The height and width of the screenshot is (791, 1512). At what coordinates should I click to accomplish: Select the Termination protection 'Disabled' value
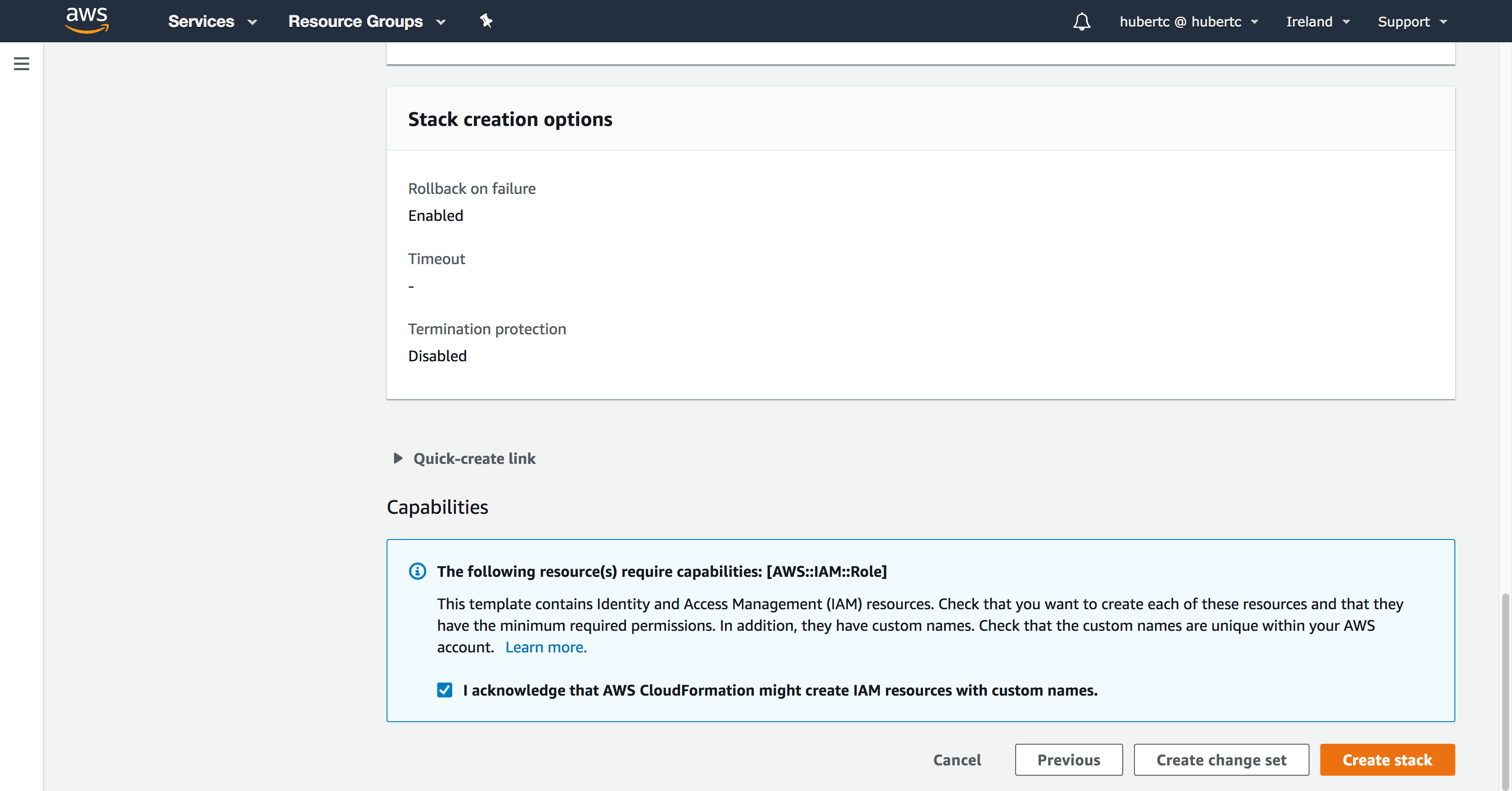pos(437,356)
